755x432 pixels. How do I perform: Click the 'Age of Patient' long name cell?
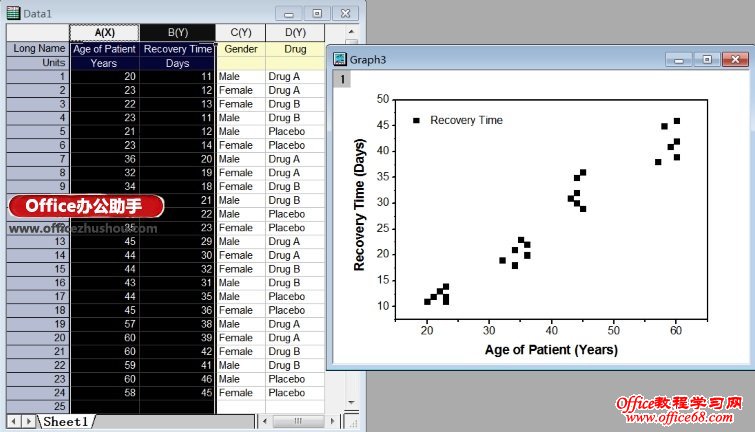tap(104, 49)
